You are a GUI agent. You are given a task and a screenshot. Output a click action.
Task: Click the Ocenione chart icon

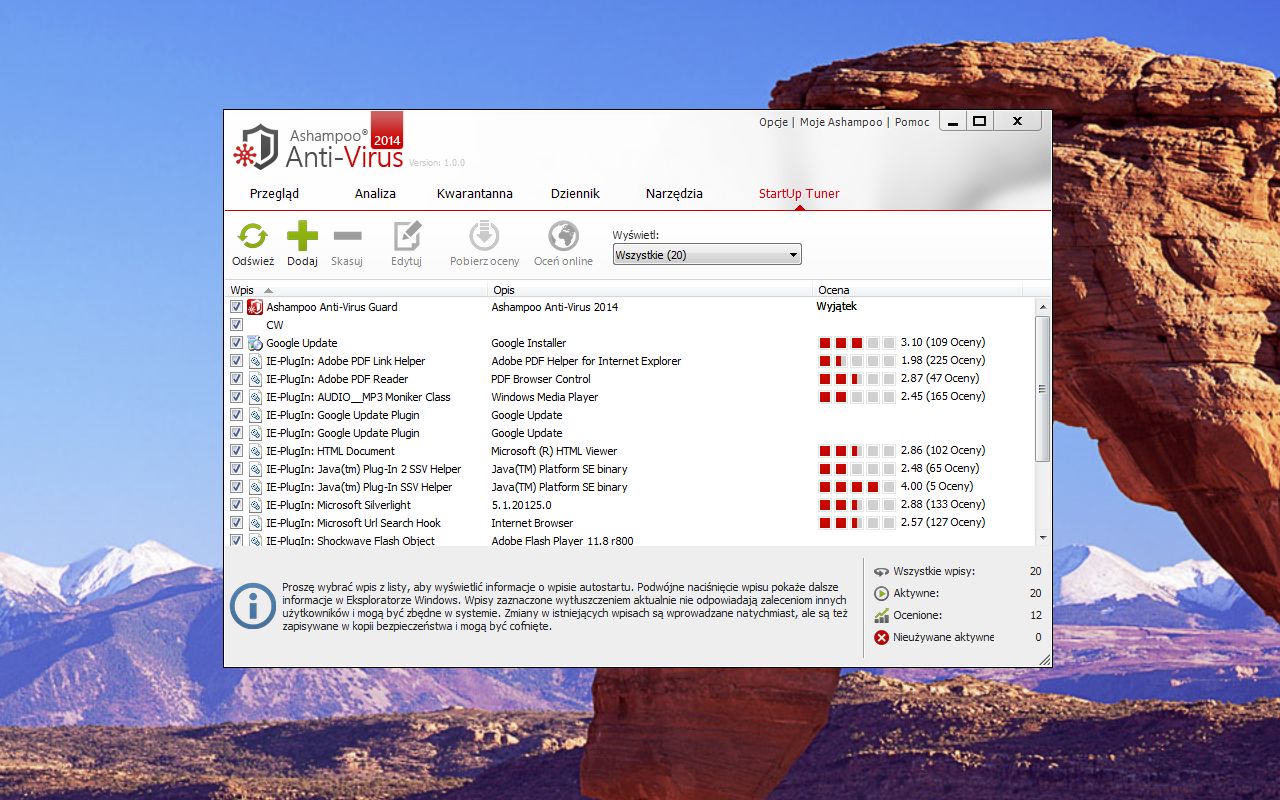pos(881,615)
